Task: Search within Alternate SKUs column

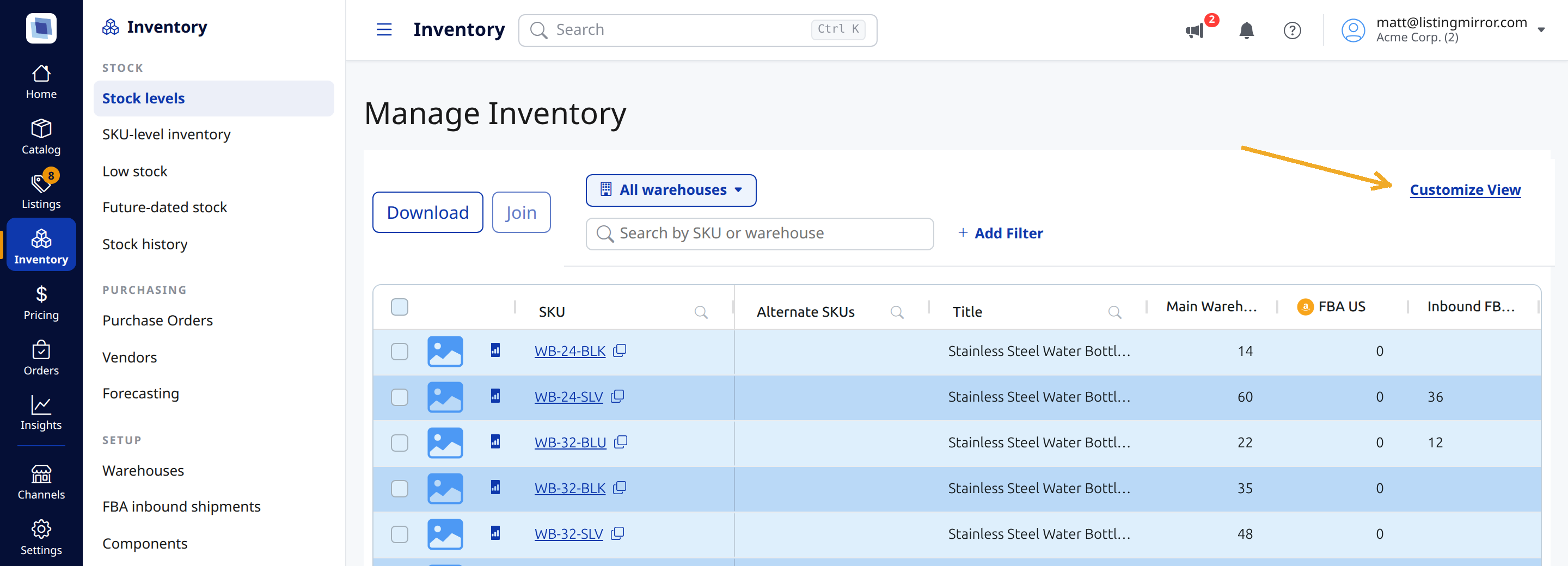Action: [897, 312]
